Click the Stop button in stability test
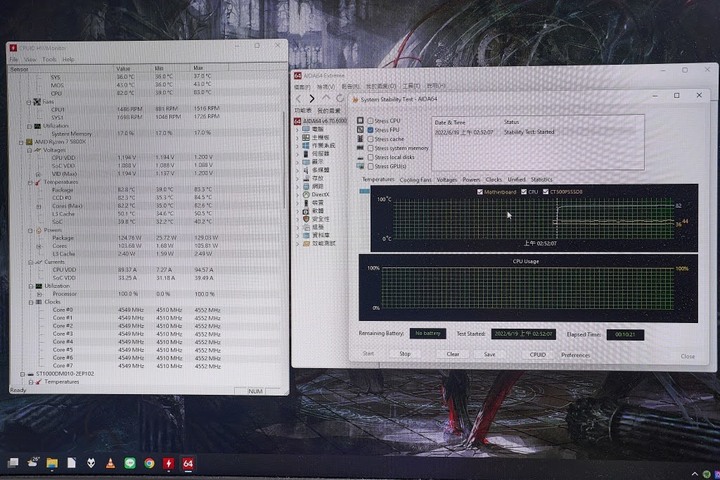The width and height of the screenshot is (720, 480). pyautogui.click(x=405, y=354)
